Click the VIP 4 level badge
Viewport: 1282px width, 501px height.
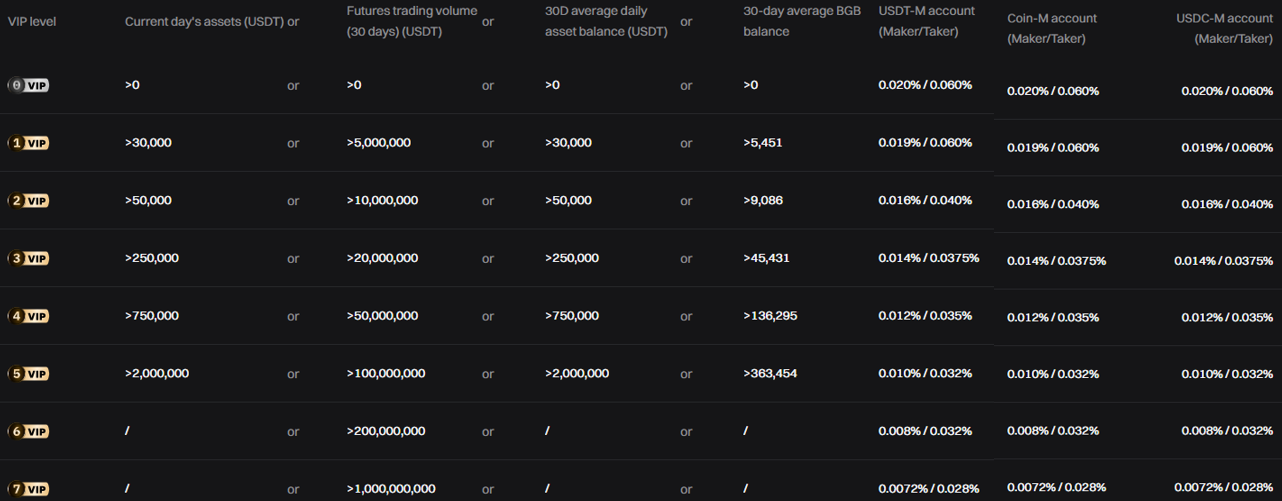pyautogui.click(x=28, y=316)
